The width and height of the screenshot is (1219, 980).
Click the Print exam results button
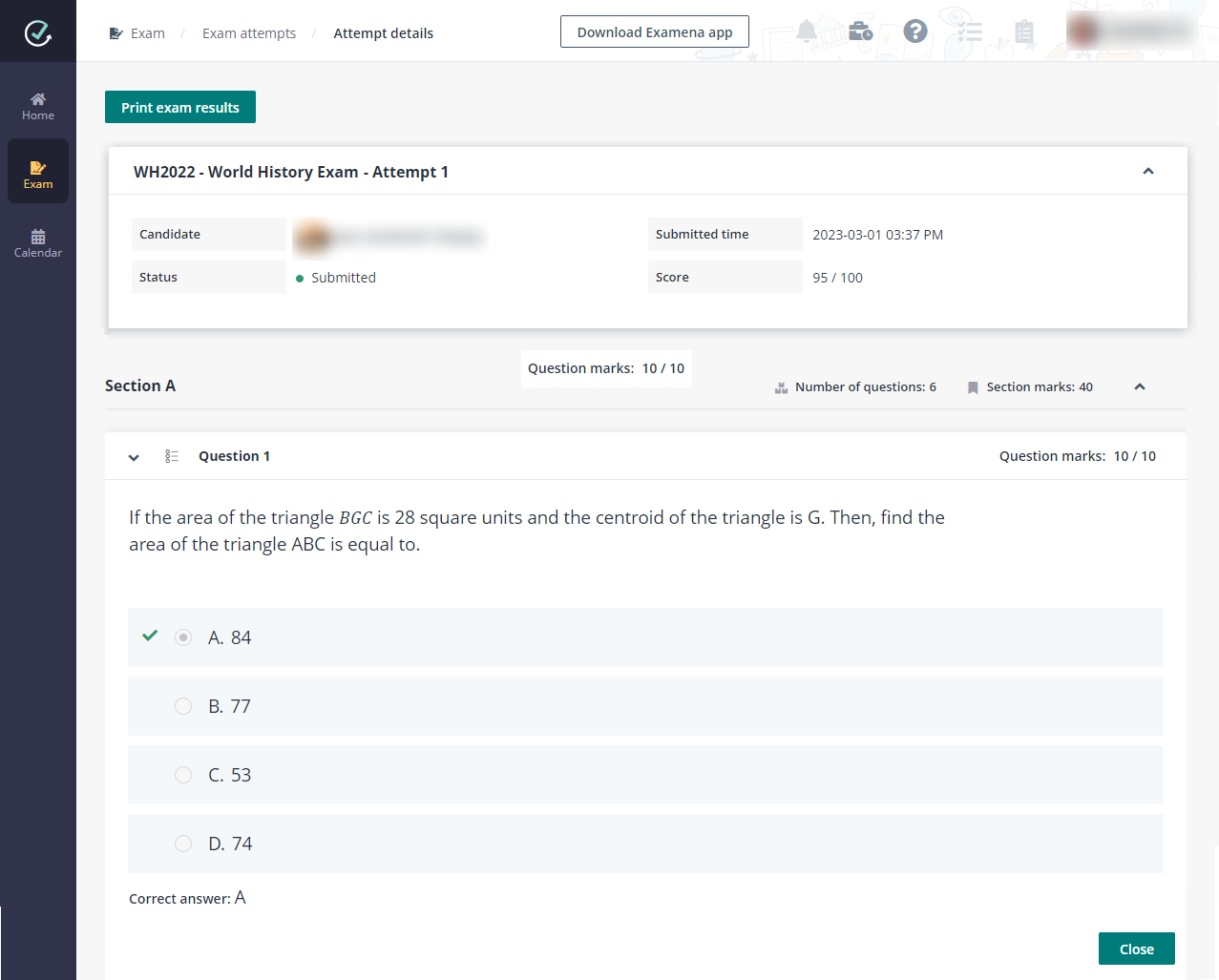pos(180,107)
